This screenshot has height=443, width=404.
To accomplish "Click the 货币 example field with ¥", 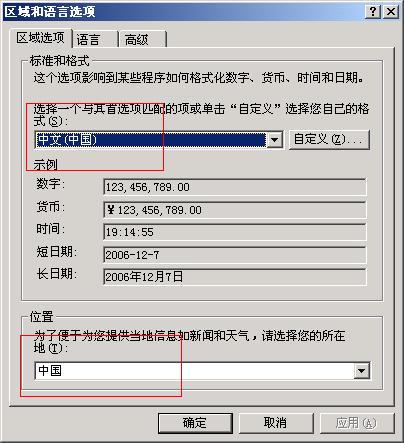I will pyautogui.click(x=235, y=210).
